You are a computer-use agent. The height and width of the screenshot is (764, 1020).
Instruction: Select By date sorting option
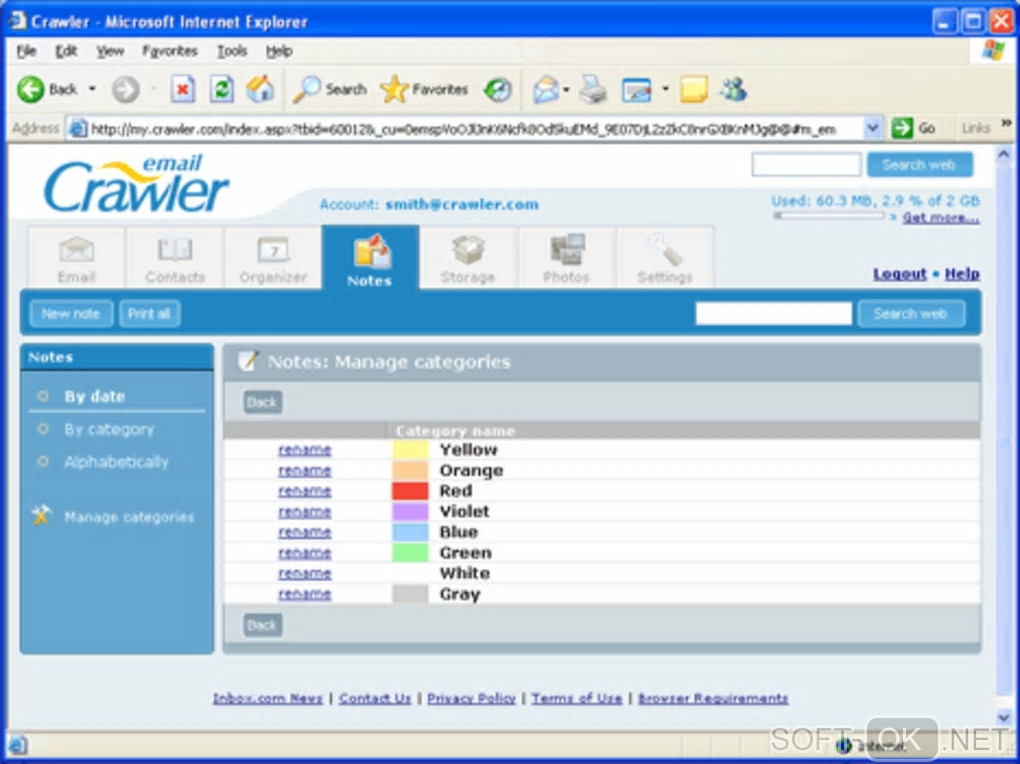94,396
